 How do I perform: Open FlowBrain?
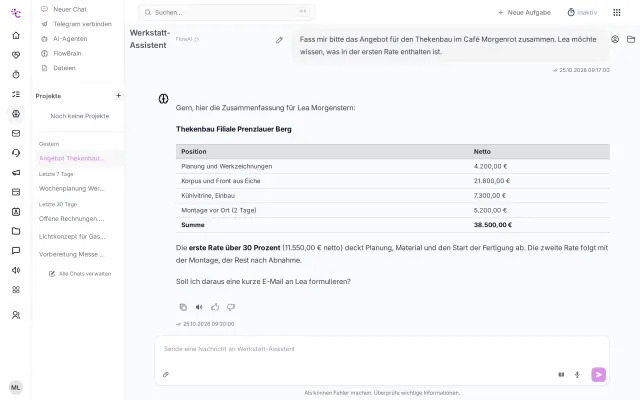[61, 53]
